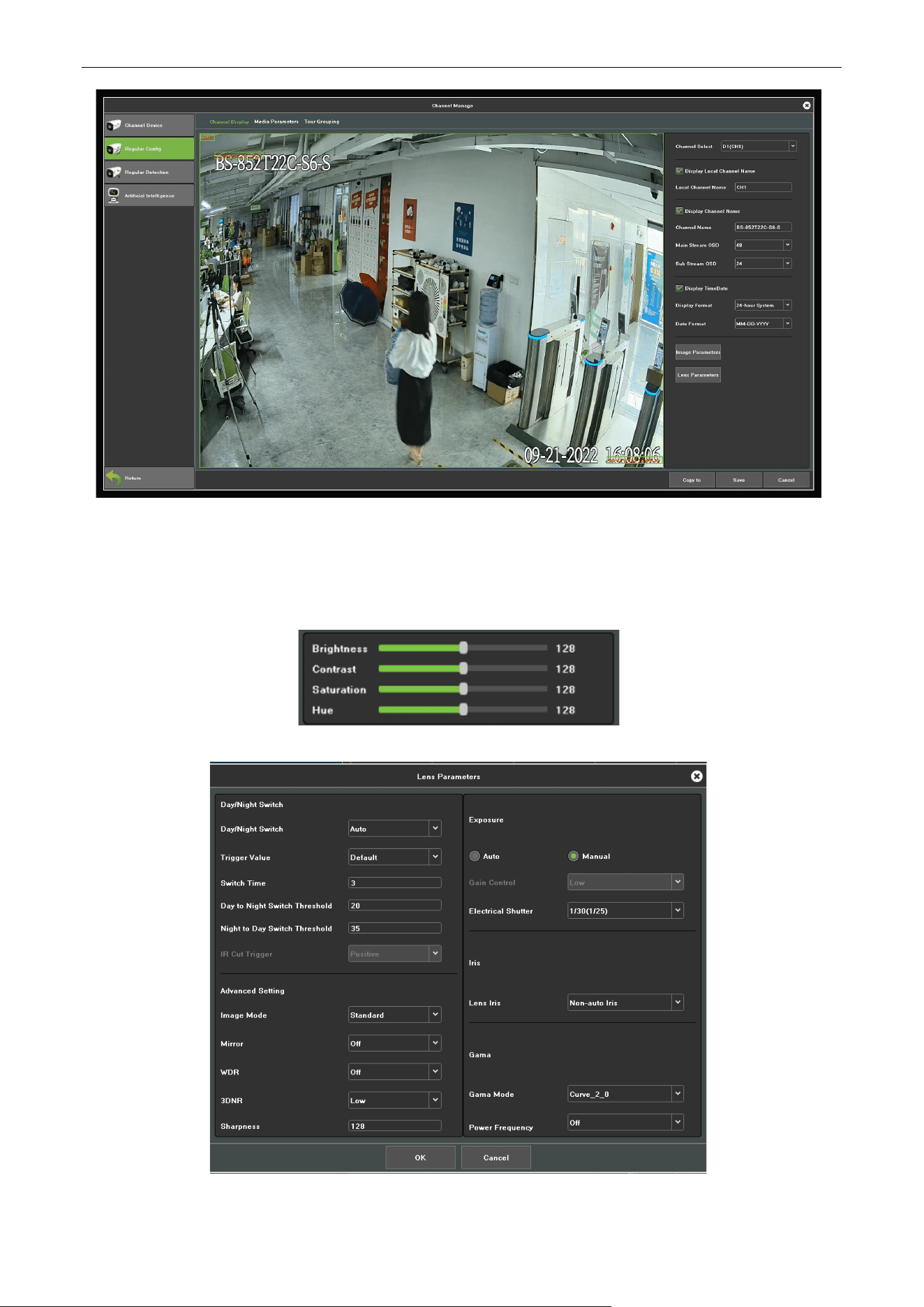Image resolution: width=924 pixels, height=1307 pixels.
Task: Open the 3DNR dropdown
Action: (x=395, y=1100)
